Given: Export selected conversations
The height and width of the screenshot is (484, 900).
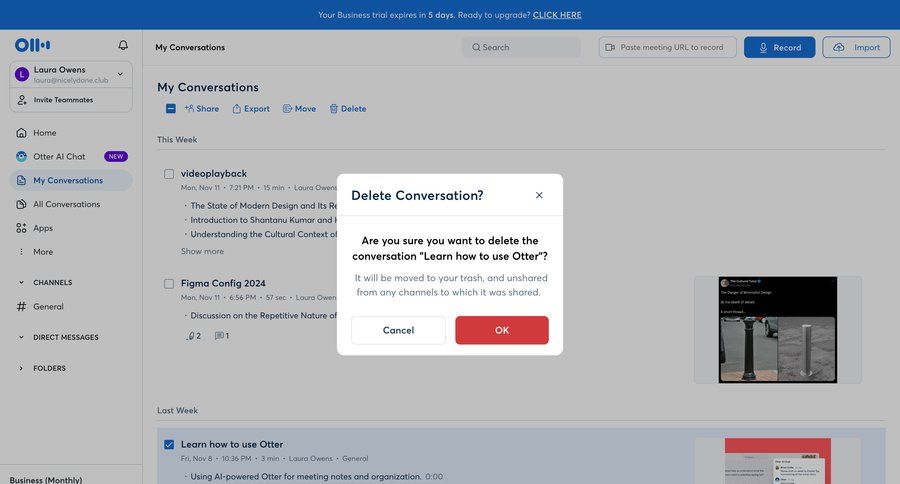Looking at the screenshot, I should click(251, 109).
